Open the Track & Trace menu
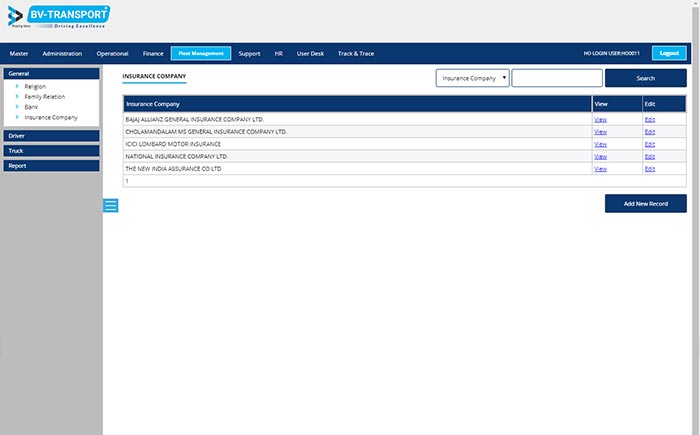The width and height of the screenshot is (700, 435). (356, 54)
